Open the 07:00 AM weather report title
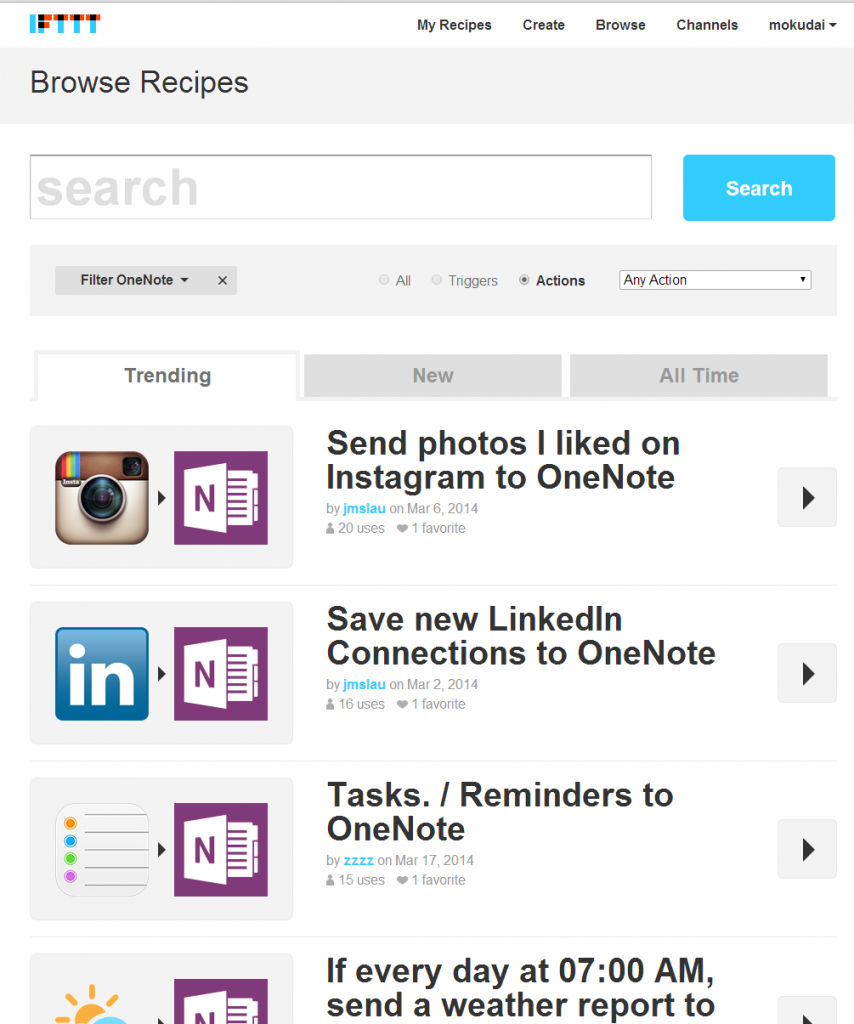The image size is (854, 1024). pos(520,987)
